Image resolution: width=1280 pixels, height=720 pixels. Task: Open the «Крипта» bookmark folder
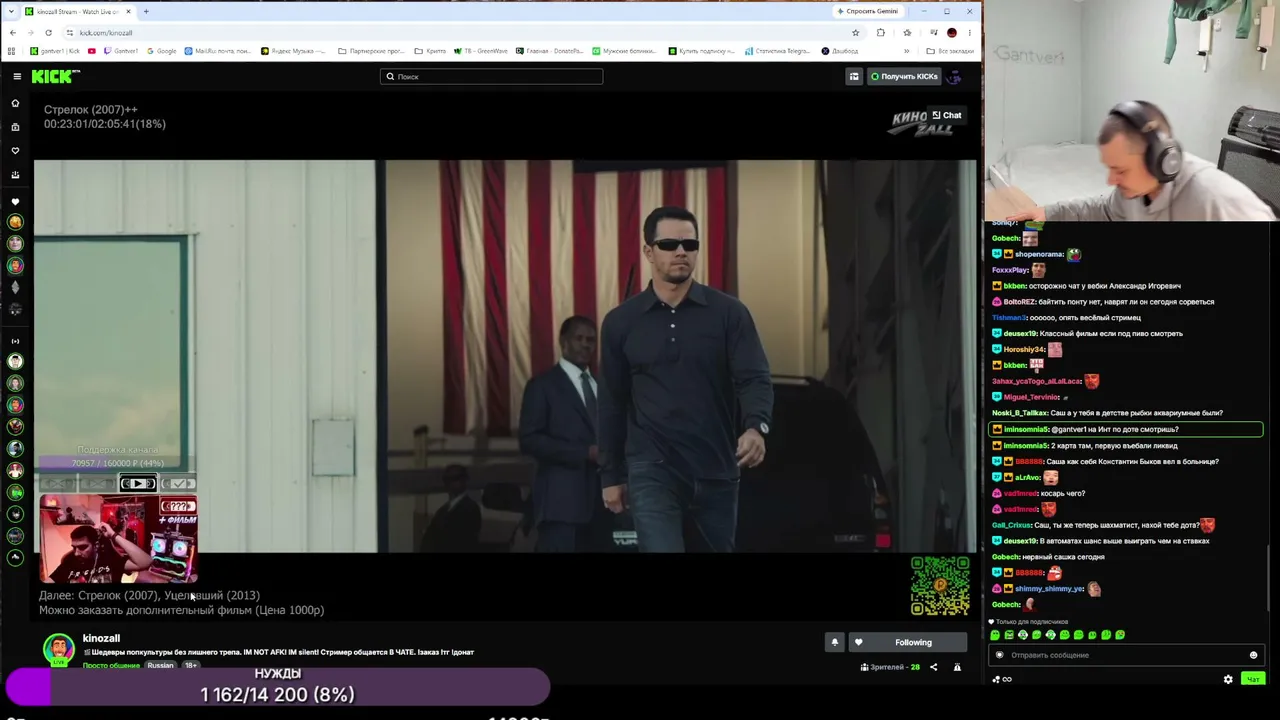430,51
